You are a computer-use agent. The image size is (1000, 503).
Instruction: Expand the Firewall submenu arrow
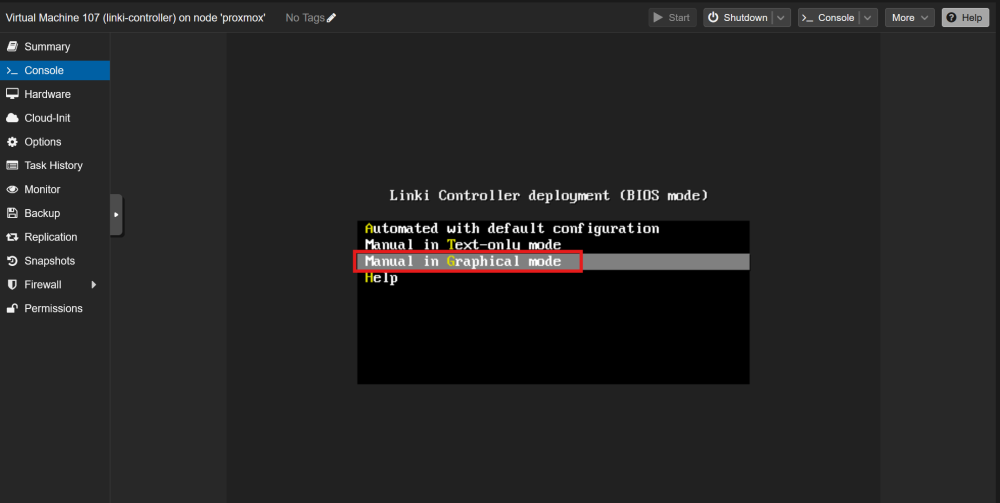(94, 284)
